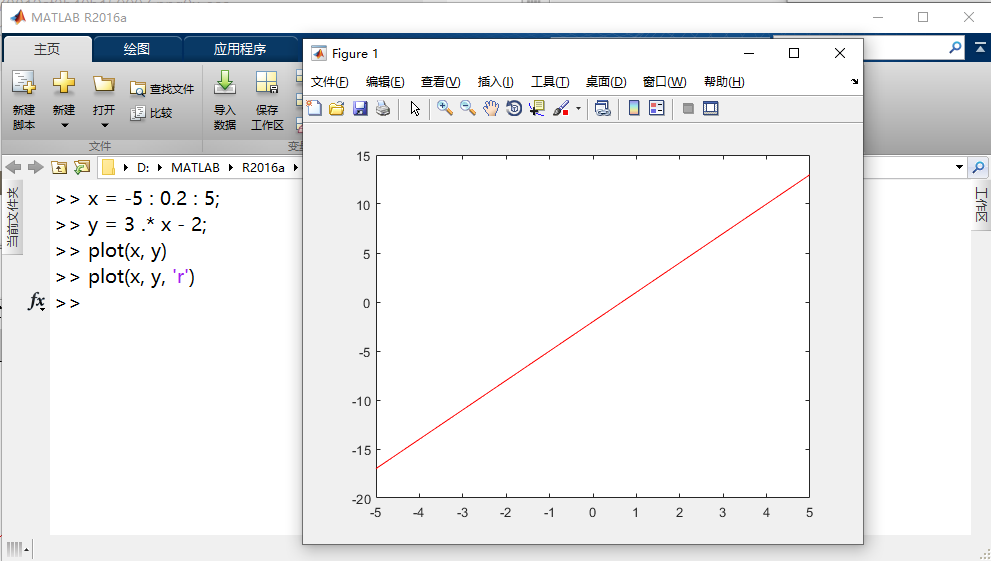Activate the Zoom In magnifier tool

[x=445, y=109]
